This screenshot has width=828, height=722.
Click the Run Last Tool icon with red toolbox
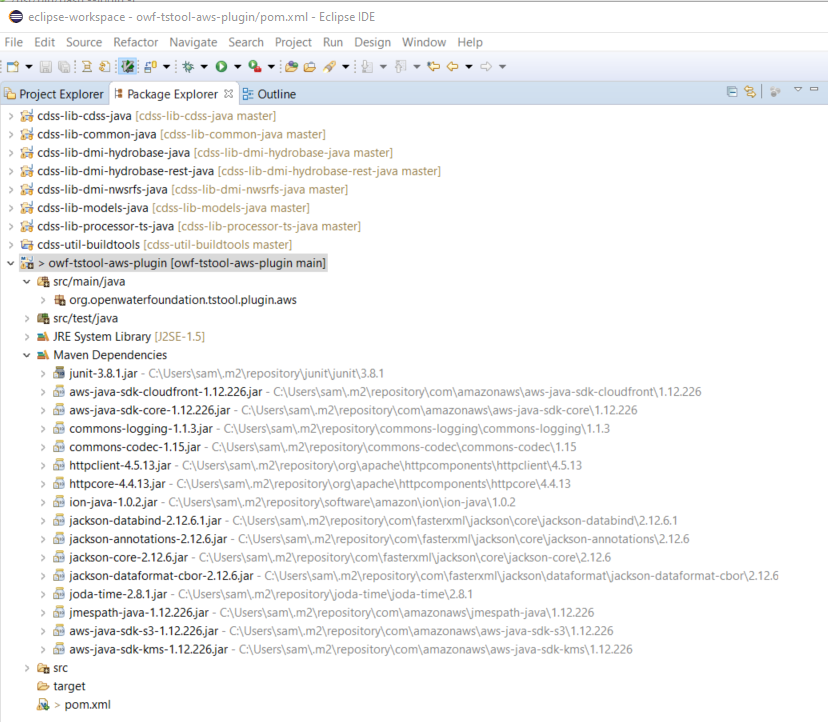(x=255, y=67)
